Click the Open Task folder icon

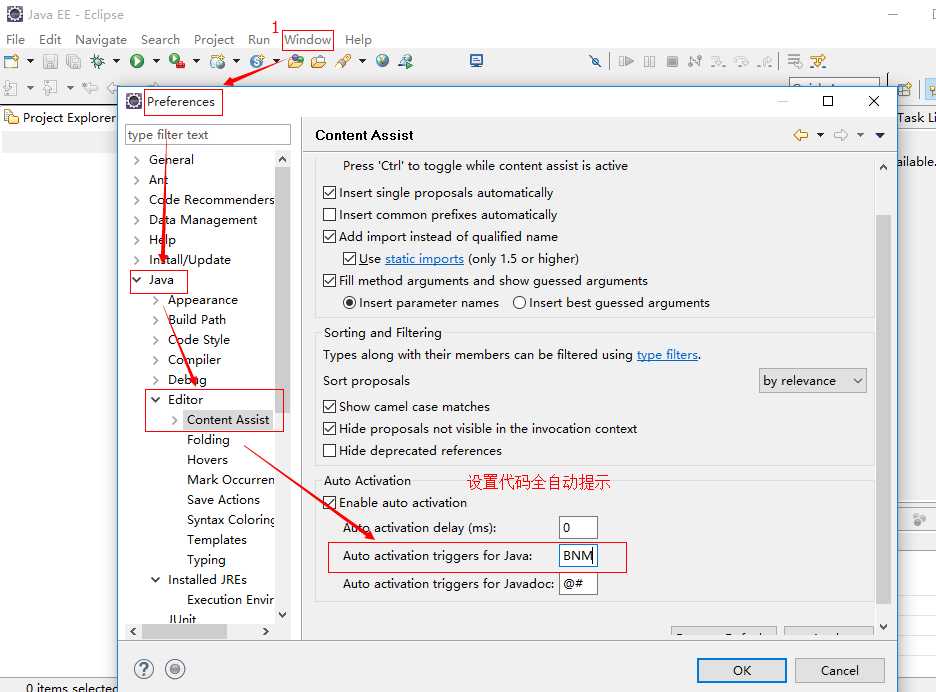click(318, 61)
